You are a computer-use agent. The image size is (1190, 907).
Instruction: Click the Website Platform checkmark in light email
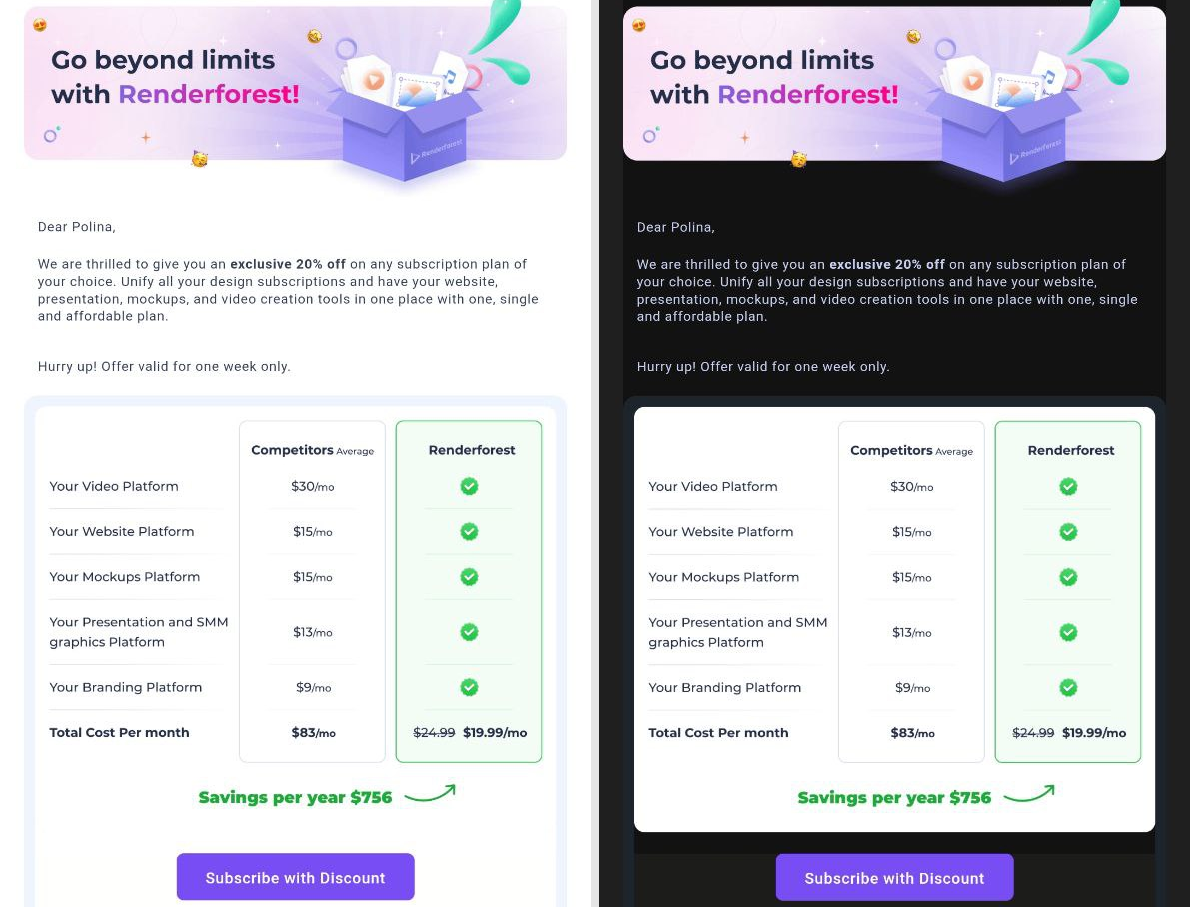pyautogui.click(x=469, y=531)
